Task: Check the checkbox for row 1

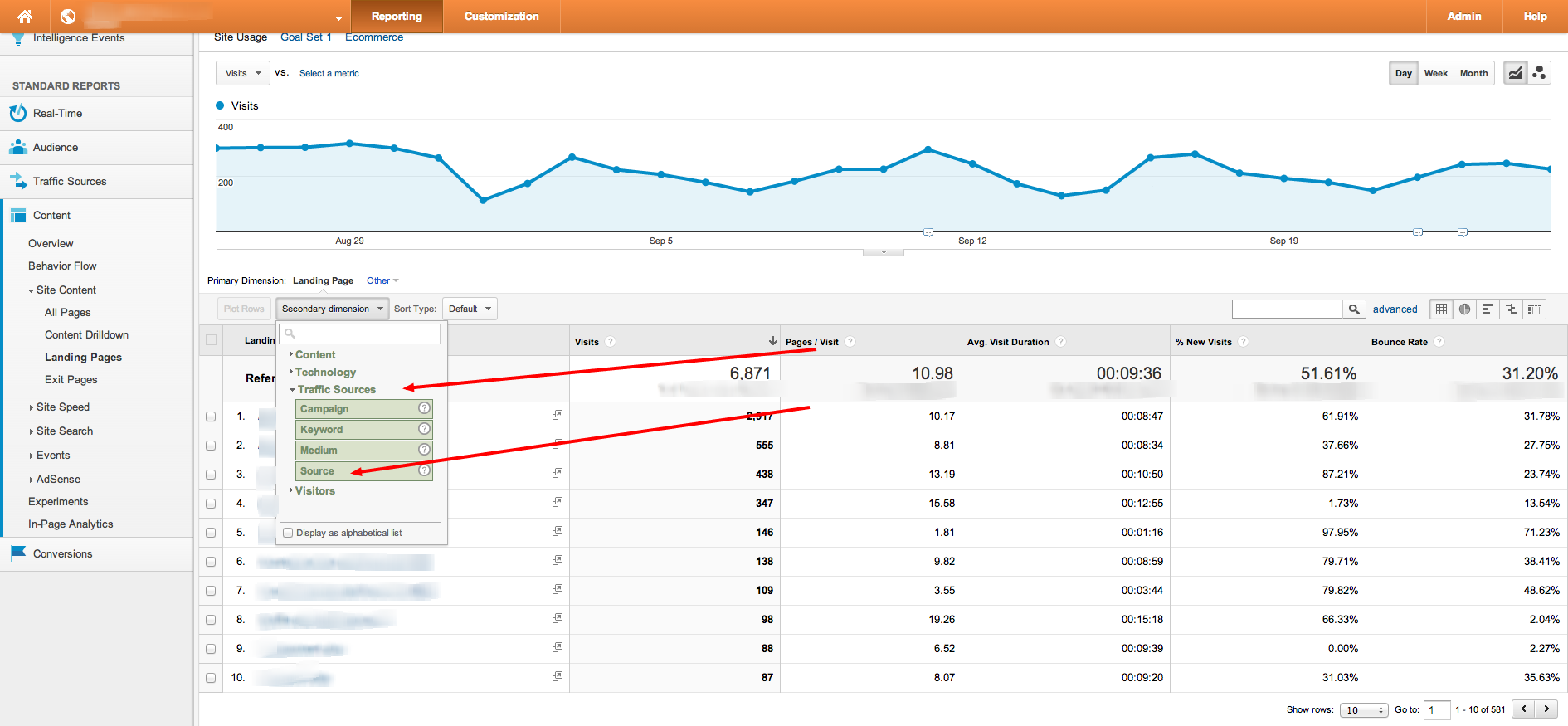Action: click(x=211, y=417)
